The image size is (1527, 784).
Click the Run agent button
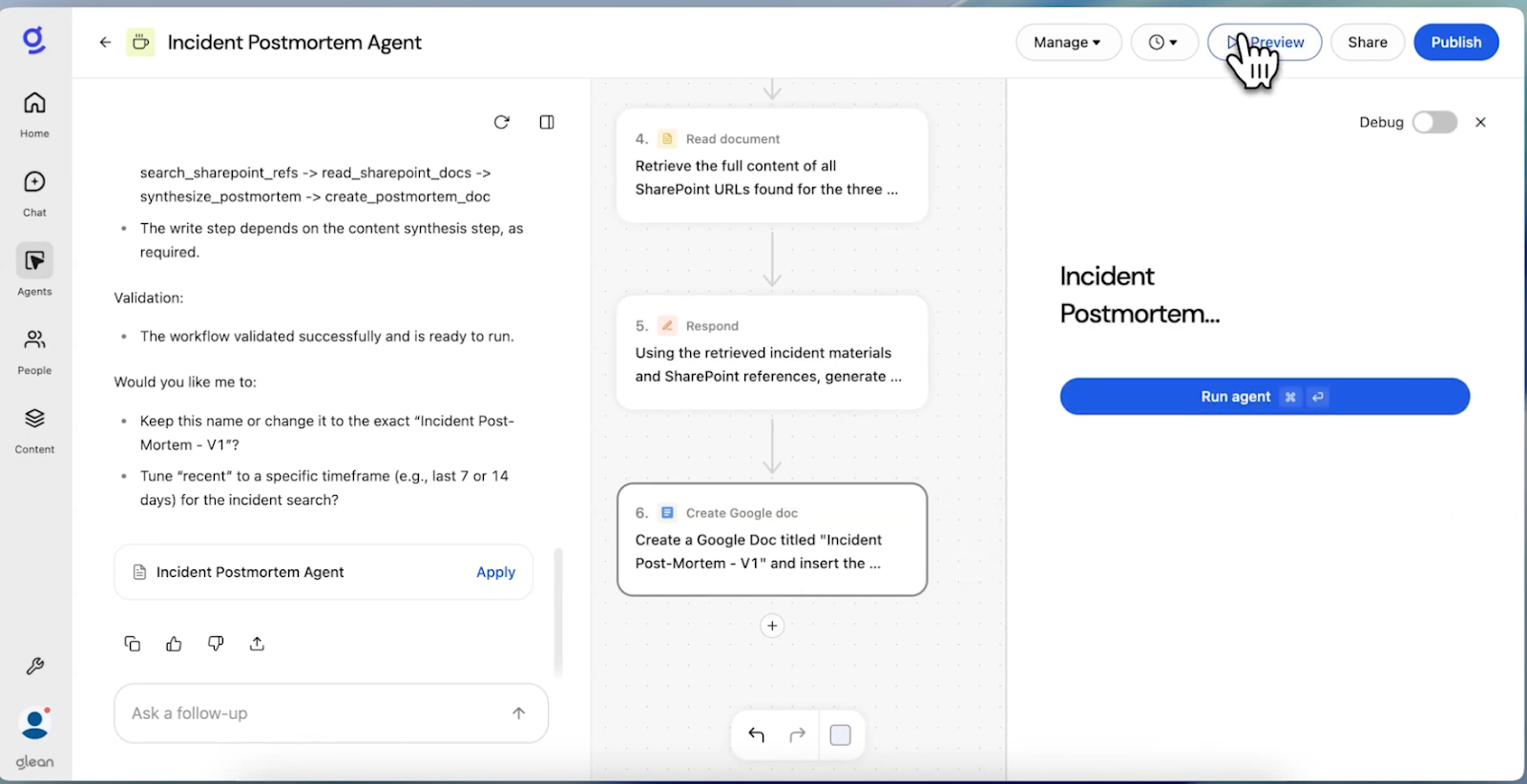1265,397
